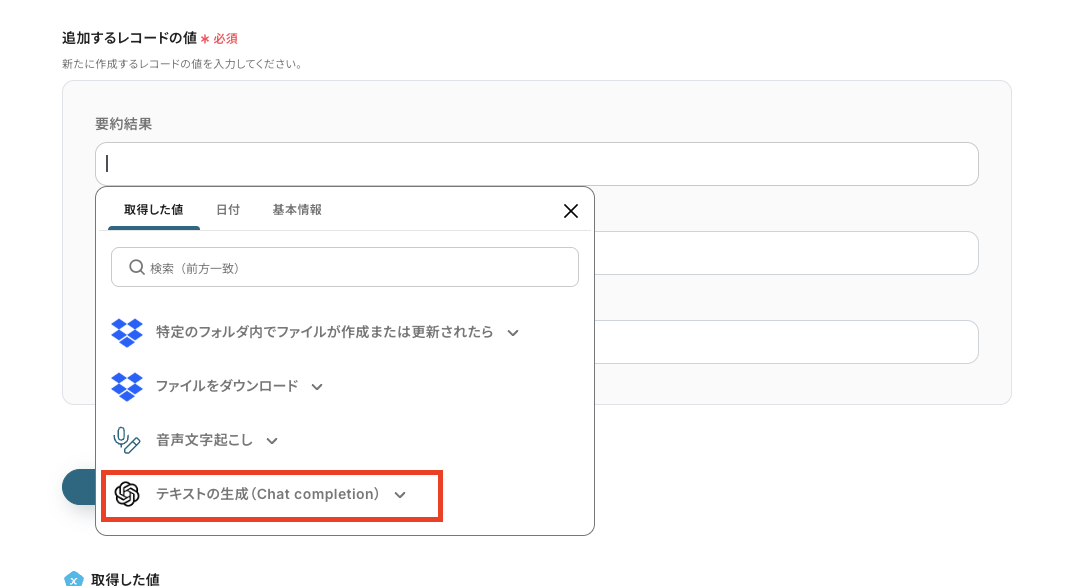Select the ファイルをダウンロード row text
Image resolution: width=1080 pixels, height=586 pixels.
(x=227, y=386)
